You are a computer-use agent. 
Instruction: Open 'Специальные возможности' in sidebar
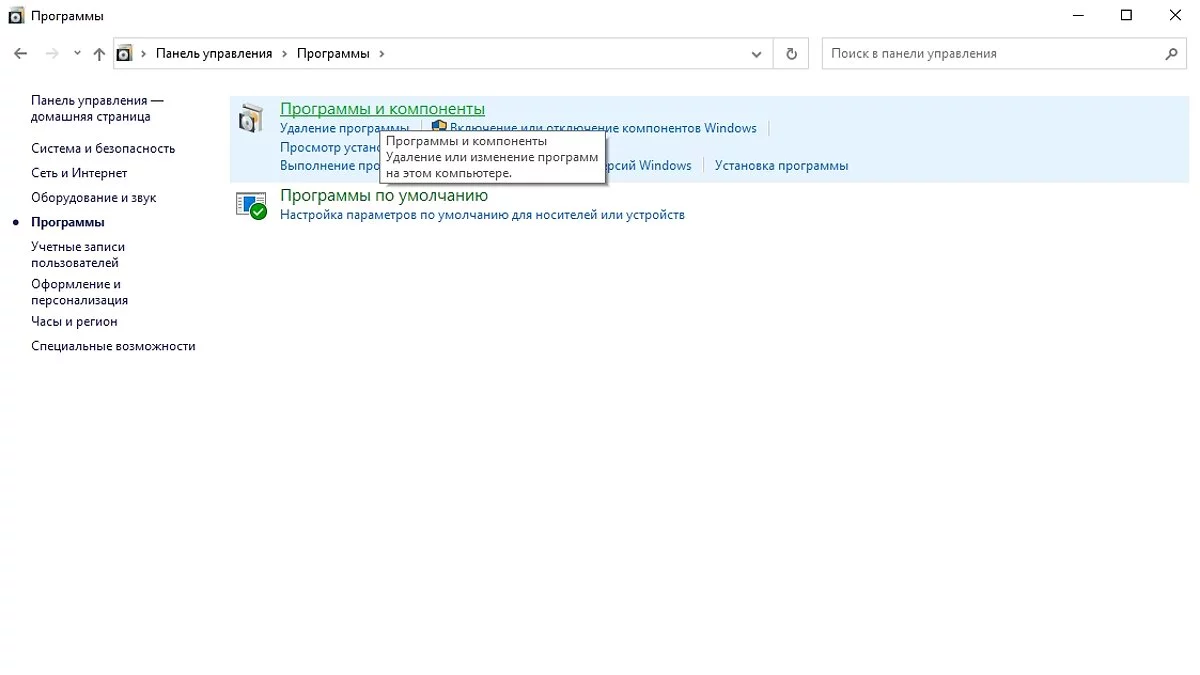[x=113, y=346]
